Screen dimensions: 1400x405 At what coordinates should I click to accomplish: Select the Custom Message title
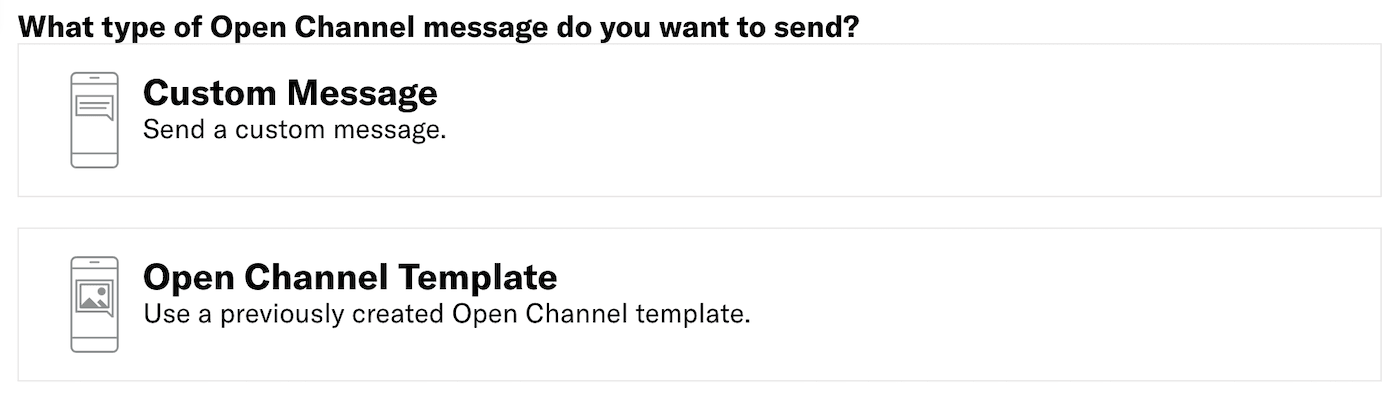pos(290,93)
